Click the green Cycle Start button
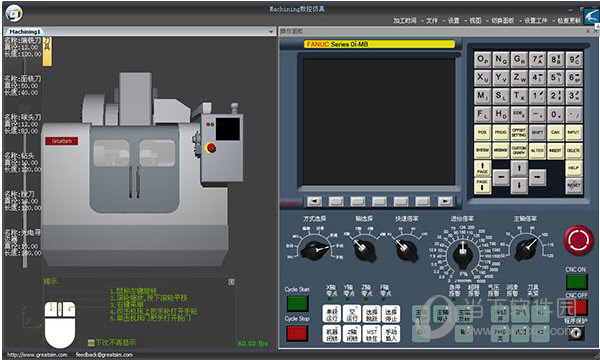The height and width of the screenshot is (360, 600). click(x=297, y=304)
